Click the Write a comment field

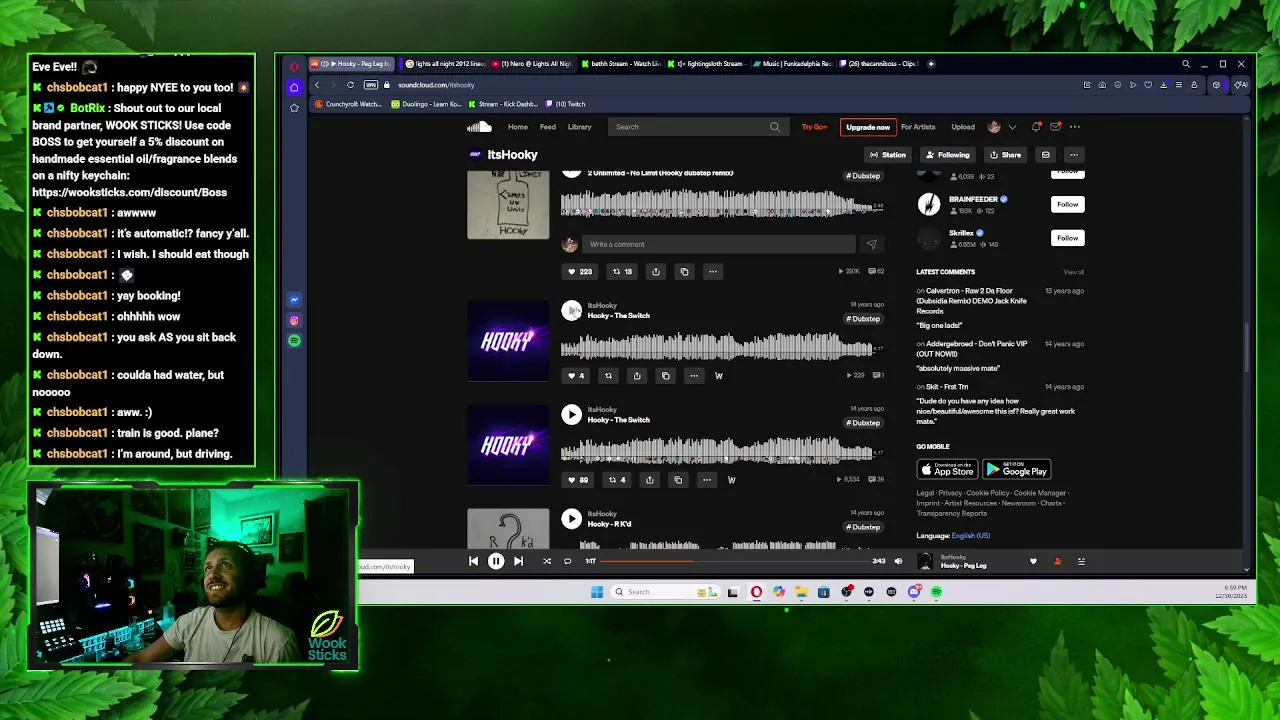[x=718, y=244]
